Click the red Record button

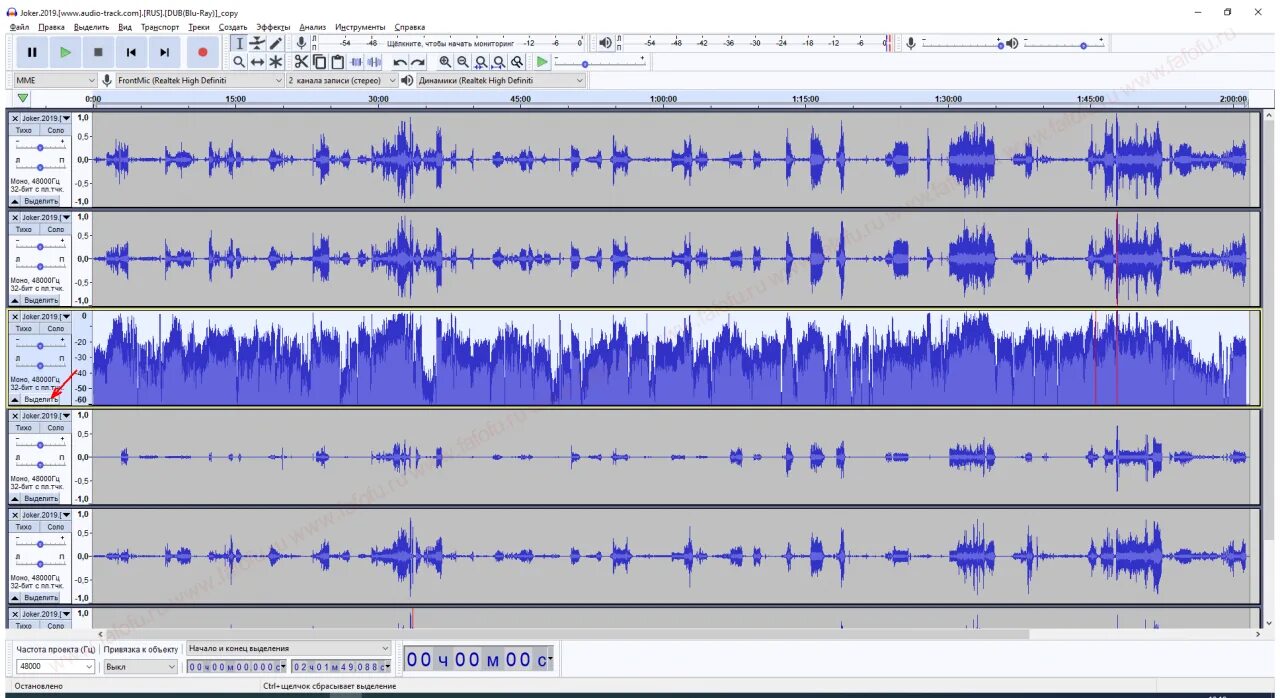click(203, 52)
